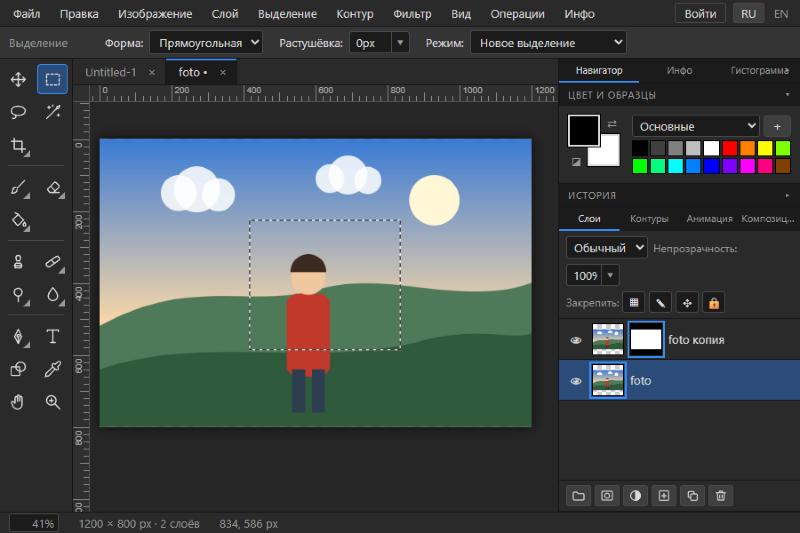Toggle lock all padlock
Screen dimensions: 800x533
(x=714, y=303)
